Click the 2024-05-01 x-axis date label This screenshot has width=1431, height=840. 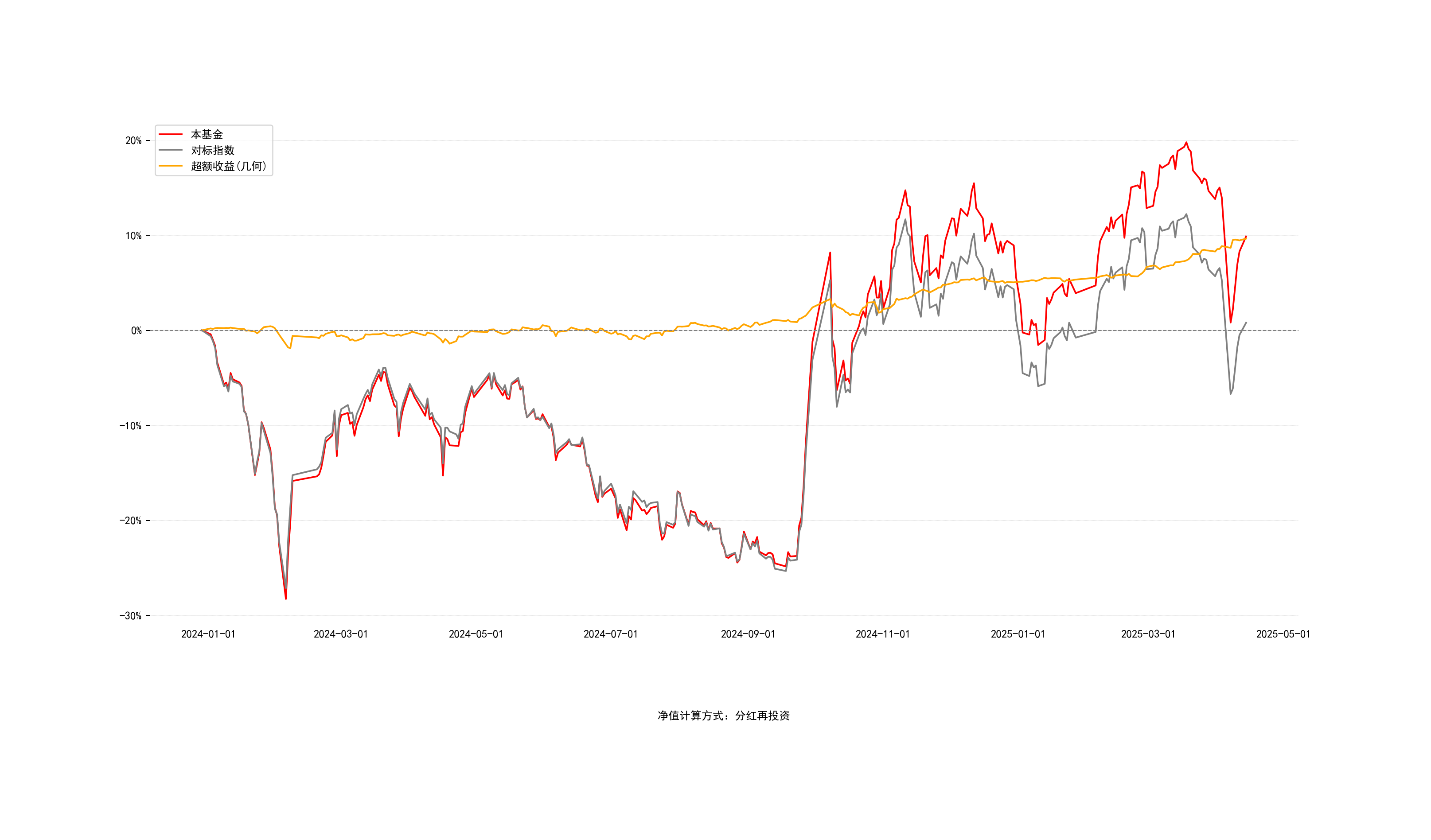476,634
